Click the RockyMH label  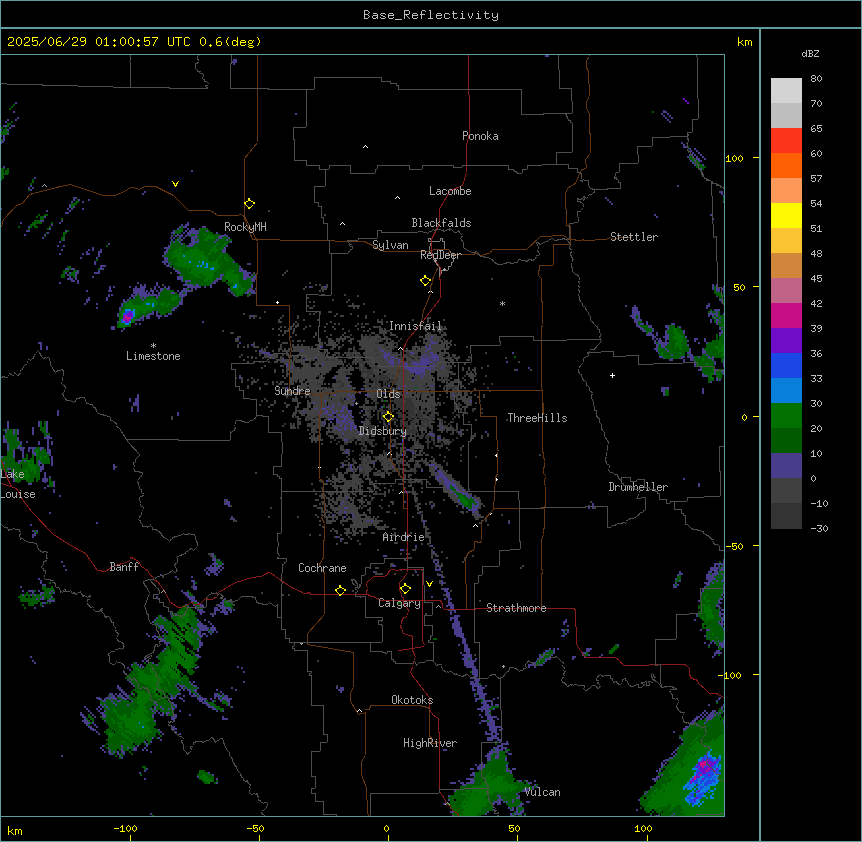(245, 227)
